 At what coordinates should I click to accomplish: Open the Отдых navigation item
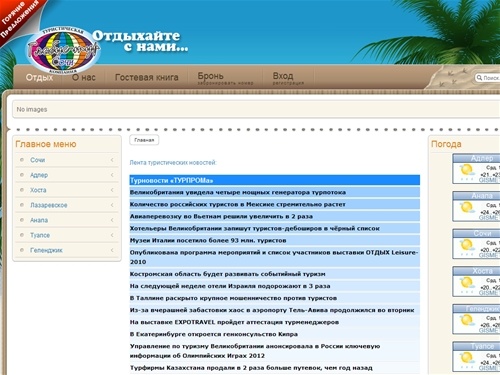(39, 77)
